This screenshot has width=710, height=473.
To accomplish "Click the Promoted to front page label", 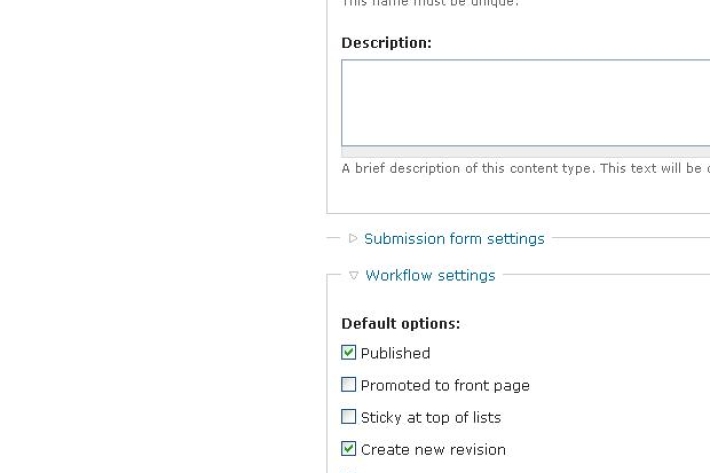I will coord(445,385).
